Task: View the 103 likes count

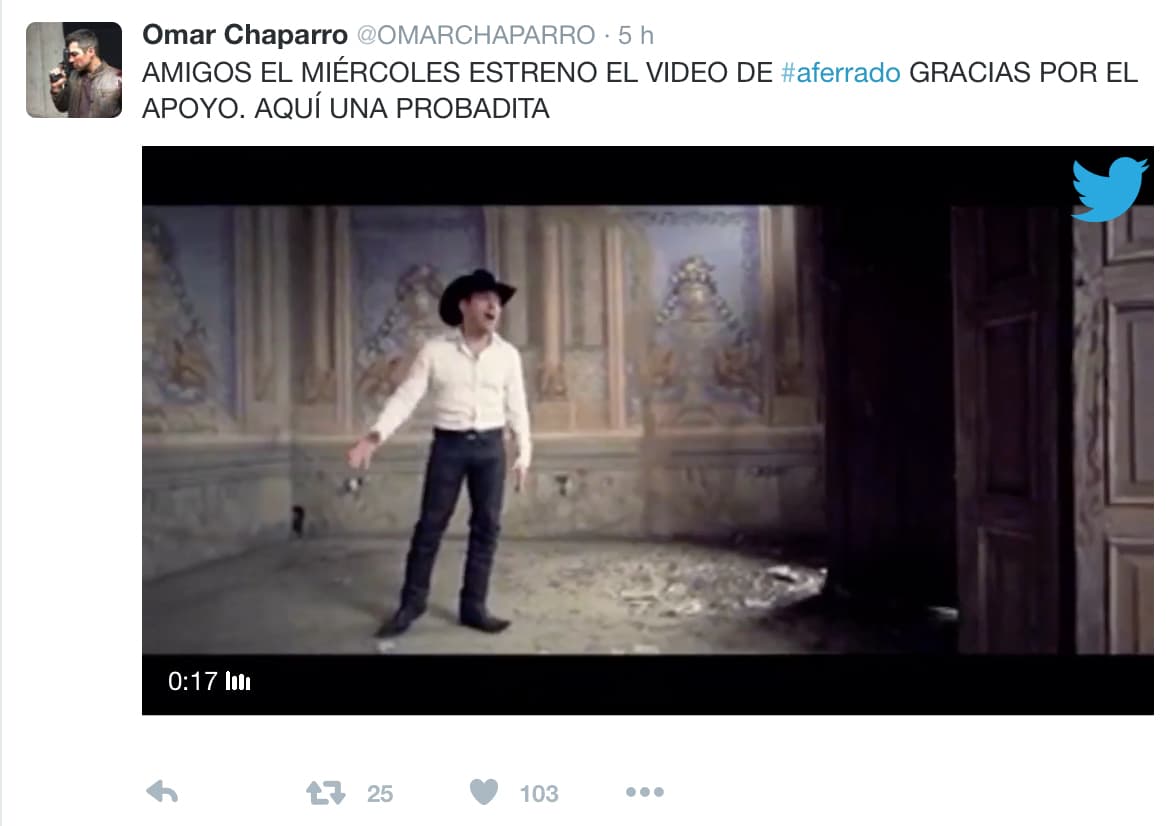Action: point(539,793)
